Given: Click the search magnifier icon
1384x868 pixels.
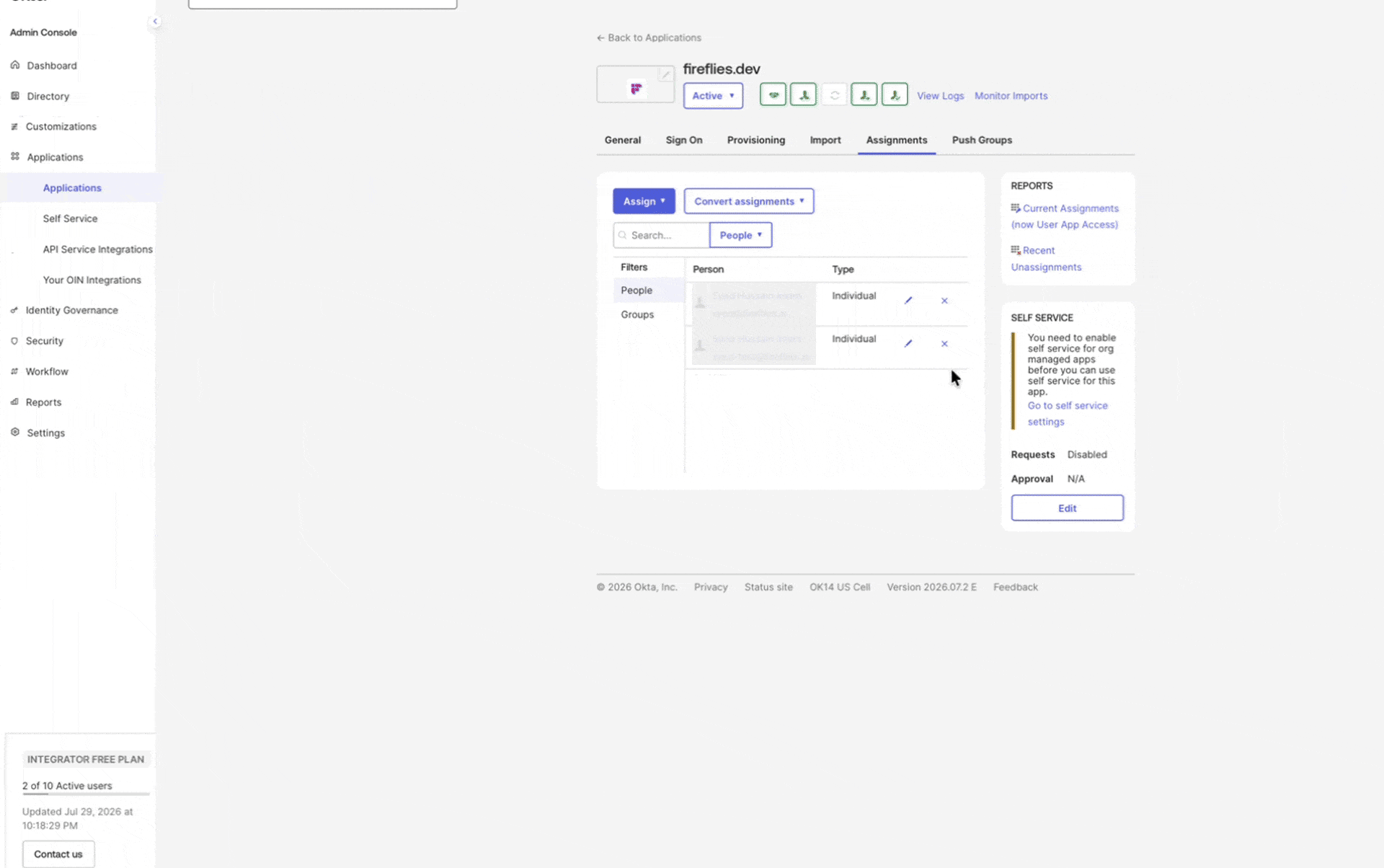Looking at the screenshot, I should click(x=623, y=235).
